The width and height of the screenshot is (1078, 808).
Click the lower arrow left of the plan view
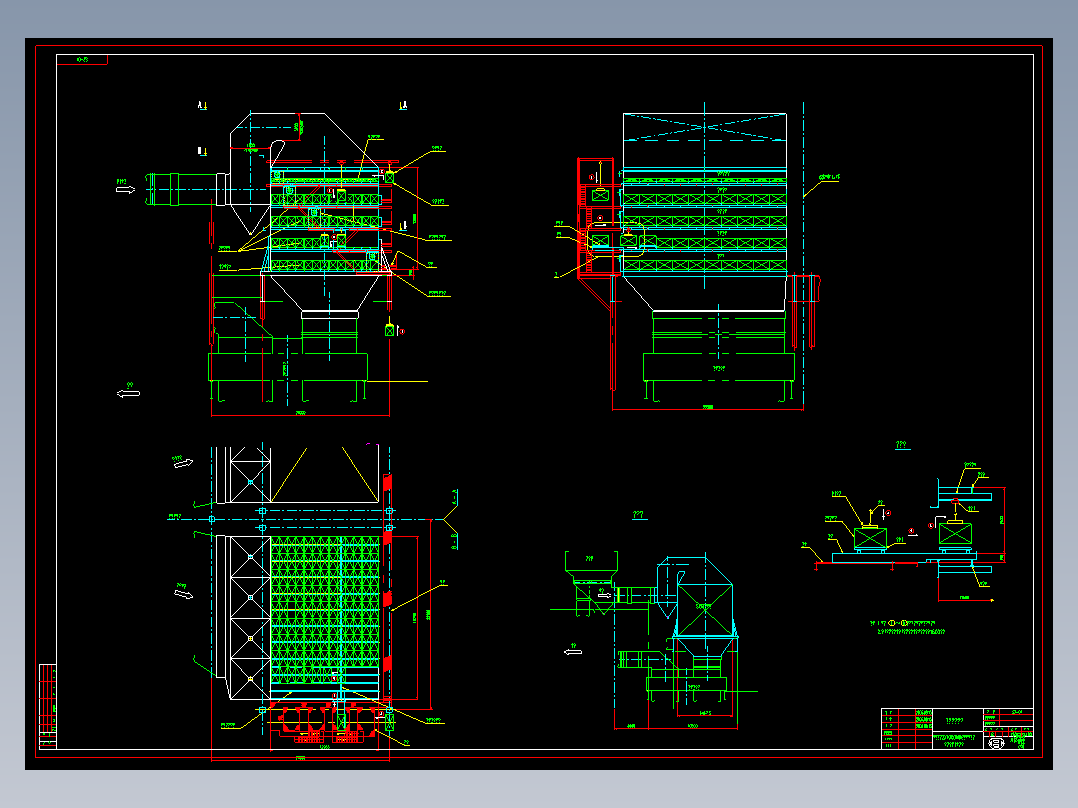pyautogui.click(x=184, y=594)
